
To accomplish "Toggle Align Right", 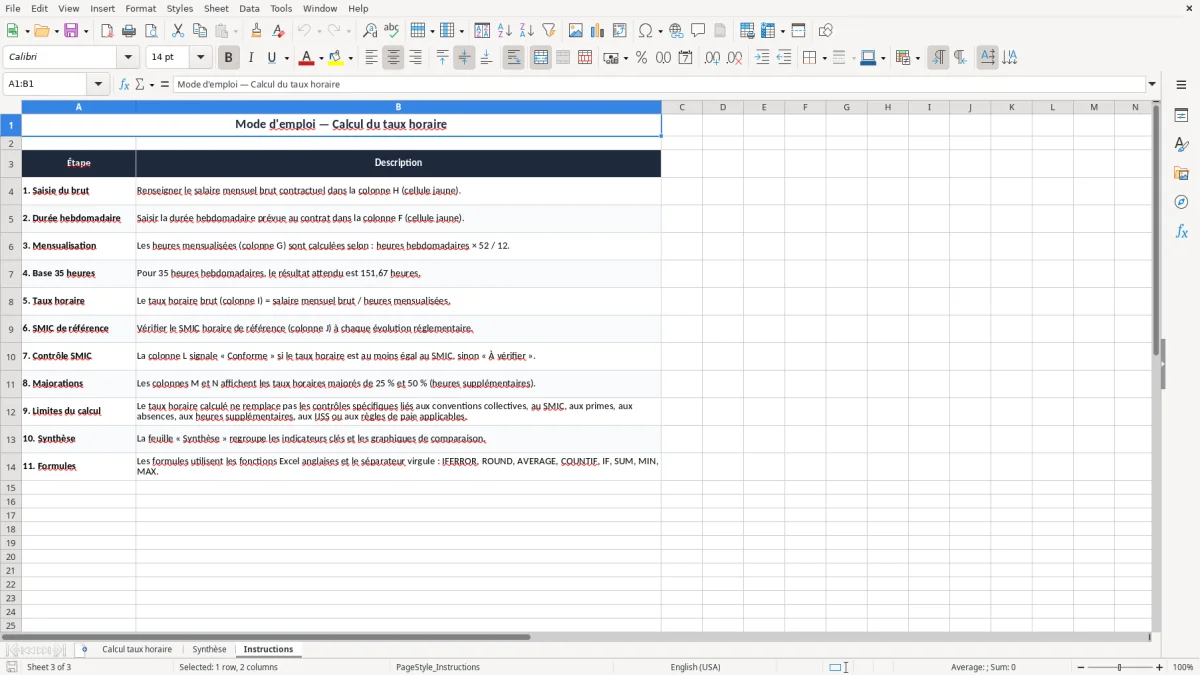I will click(415, 58).
